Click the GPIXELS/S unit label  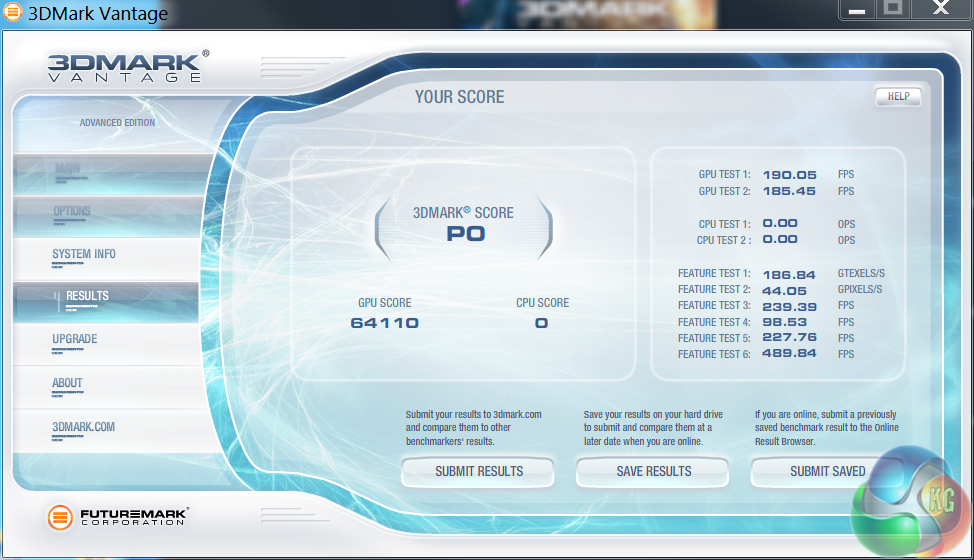click(860, 289)
